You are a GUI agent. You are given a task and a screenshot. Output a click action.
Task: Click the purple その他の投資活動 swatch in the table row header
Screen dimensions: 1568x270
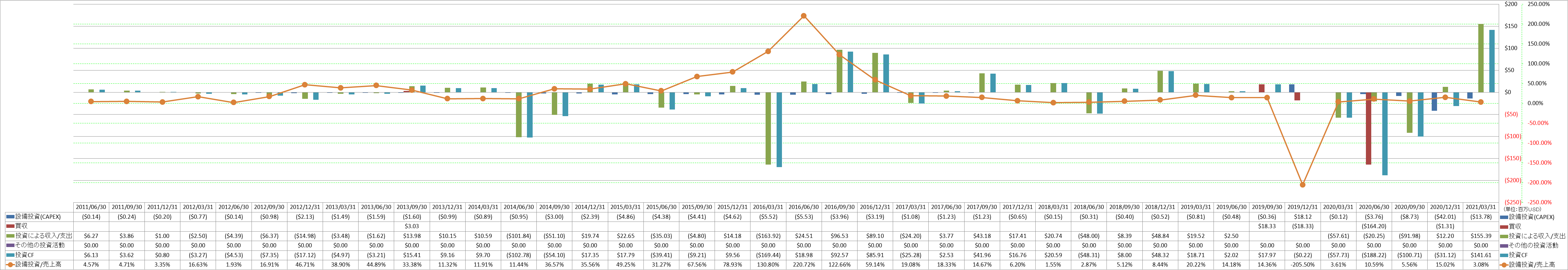click(10, 245)
